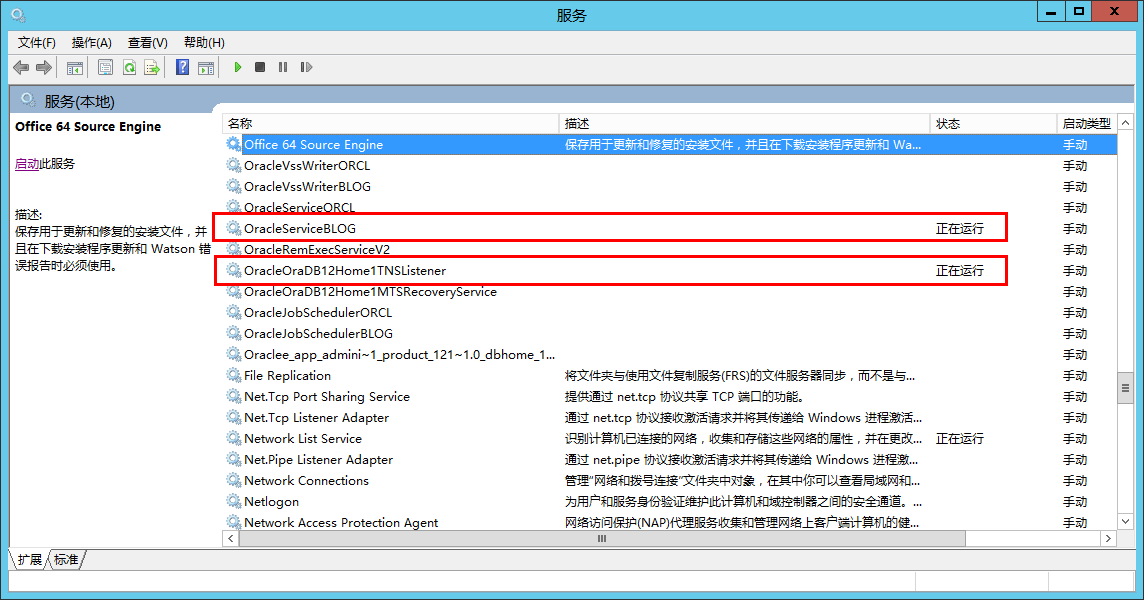
Task: Select the Oraclee_app_admini~1_product service row
Action: click(x=670, y=355)
